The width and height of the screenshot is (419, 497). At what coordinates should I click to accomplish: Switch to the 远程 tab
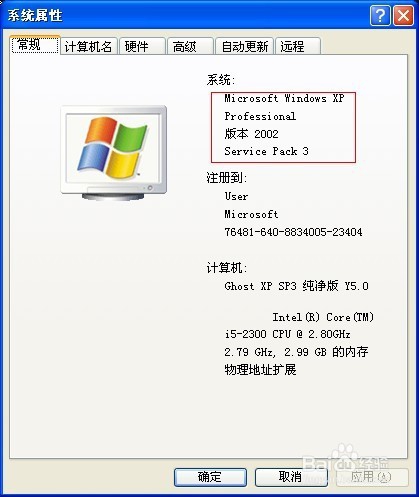[x=298, y=46]
